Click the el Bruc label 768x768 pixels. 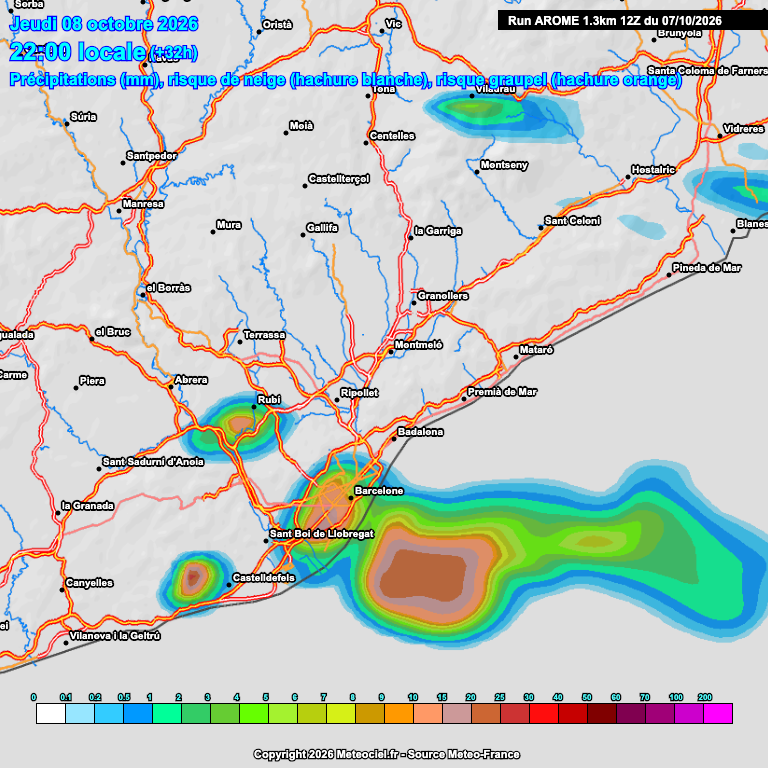(113, 332)
